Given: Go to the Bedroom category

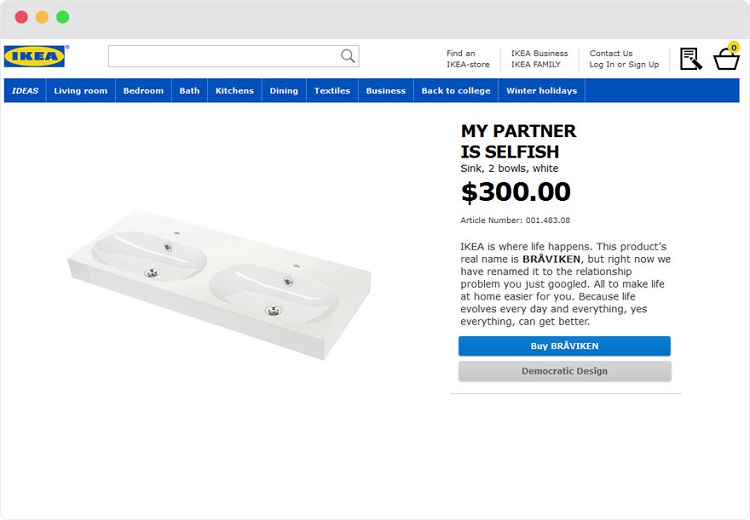Looking at the screenshot, I should pos(143,90).
